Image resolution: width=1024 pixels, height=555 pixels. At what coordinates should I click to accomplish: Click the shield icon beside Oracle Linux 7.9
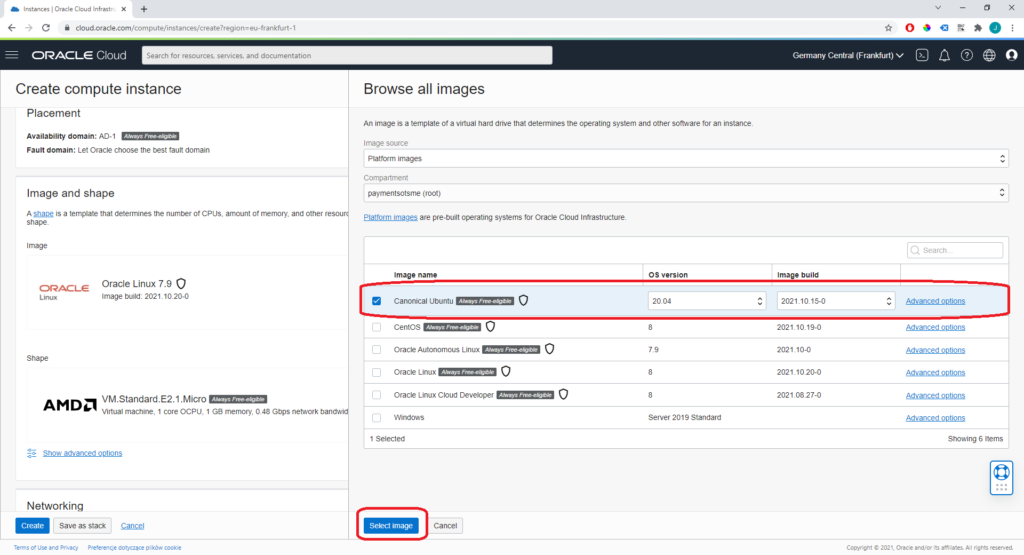182,283
